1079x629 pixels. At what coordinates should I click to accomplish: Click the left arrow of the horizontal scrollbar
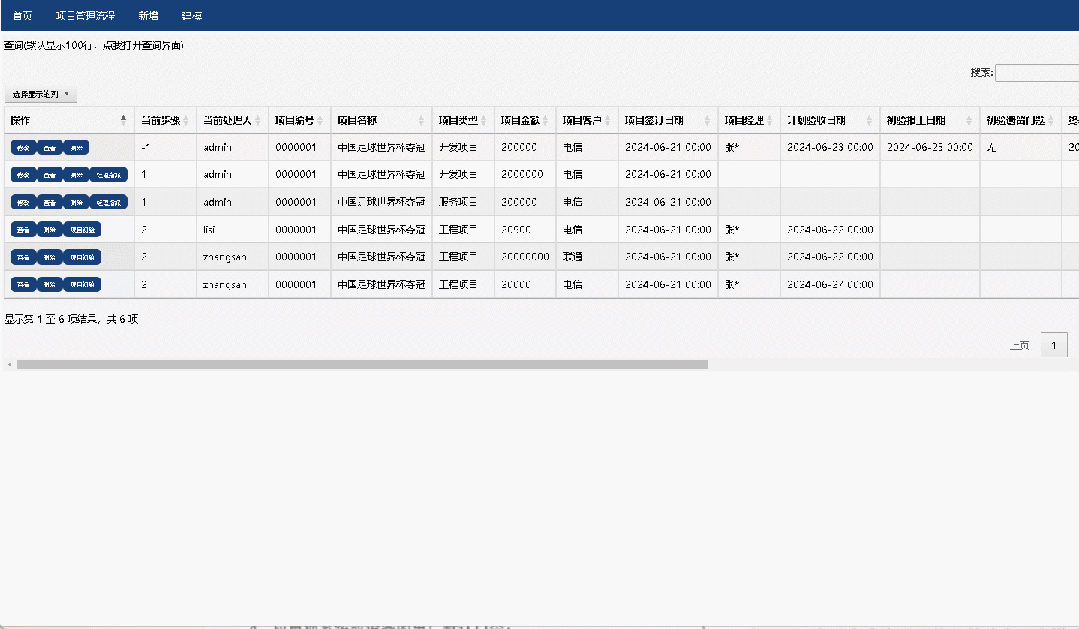[x=9, y=364]
